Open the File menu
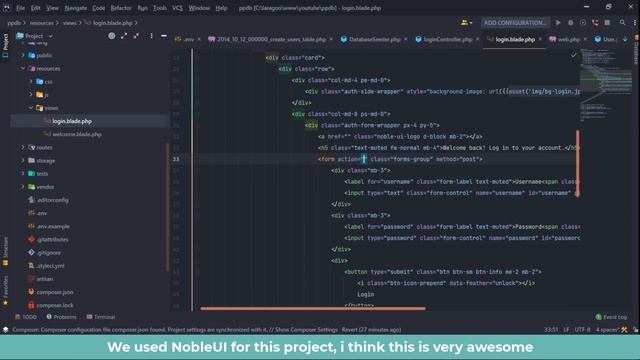 [x=20, y=8]
